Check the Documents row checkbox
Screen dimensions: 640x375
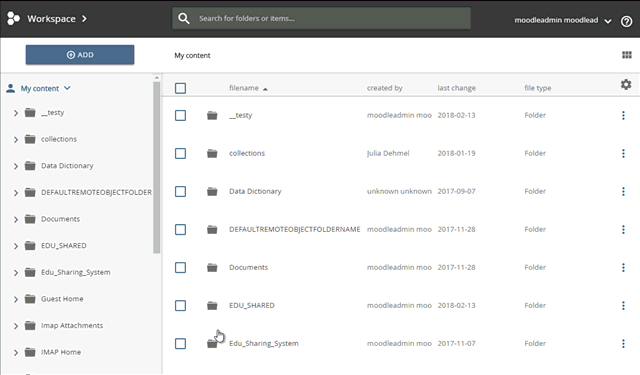click(180, 268)
